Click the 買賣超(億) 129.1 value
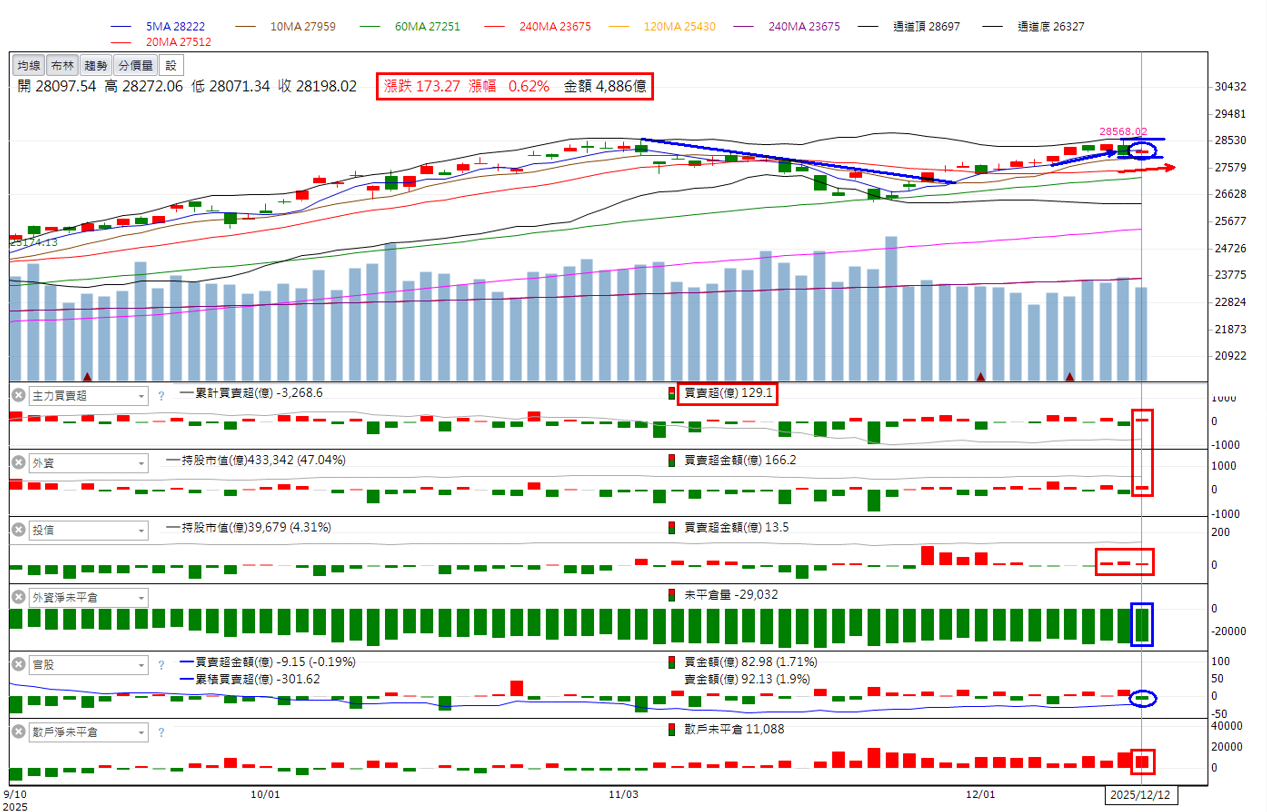1267x812 pixels. pyautogui.click(x=728, y=394)
